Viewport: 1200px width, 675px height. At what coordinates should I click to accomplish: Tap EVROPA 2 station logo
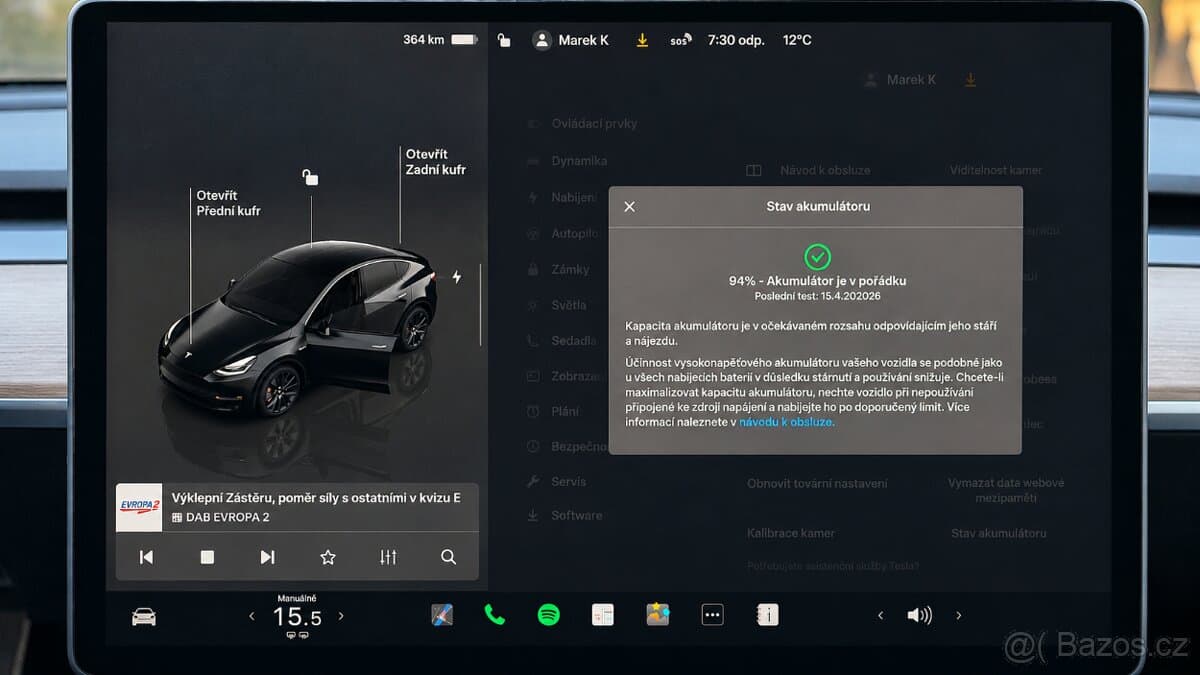[x=139, y=507]
